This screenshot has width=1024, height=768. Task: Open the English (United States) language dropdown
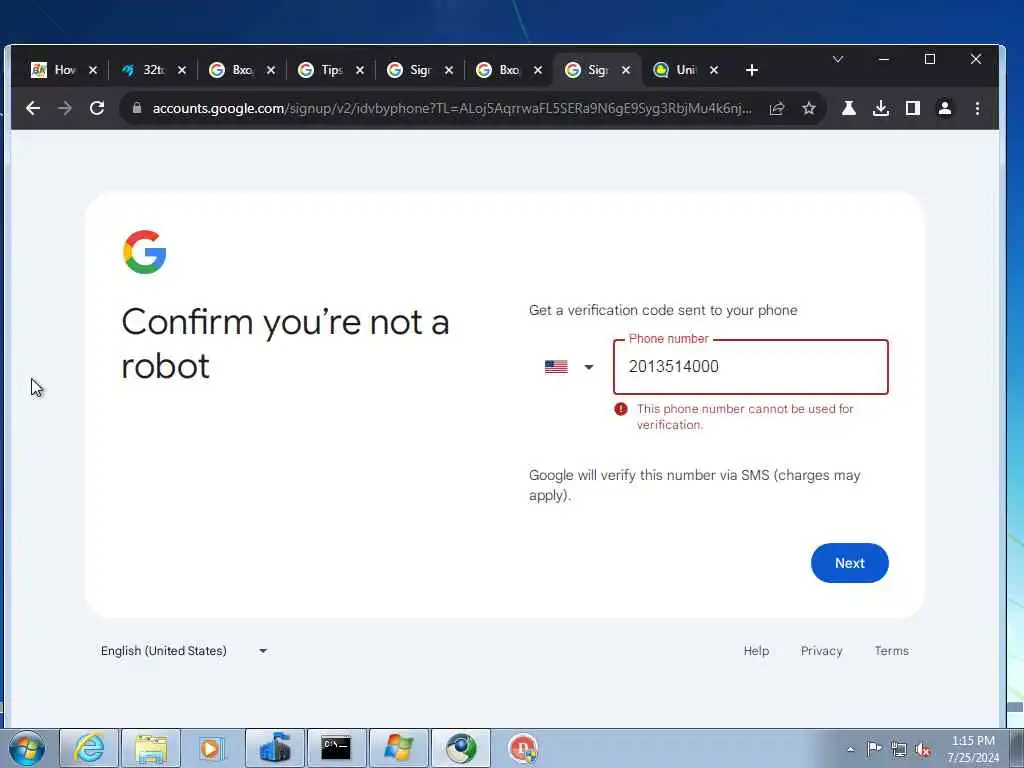coord(184,650)
